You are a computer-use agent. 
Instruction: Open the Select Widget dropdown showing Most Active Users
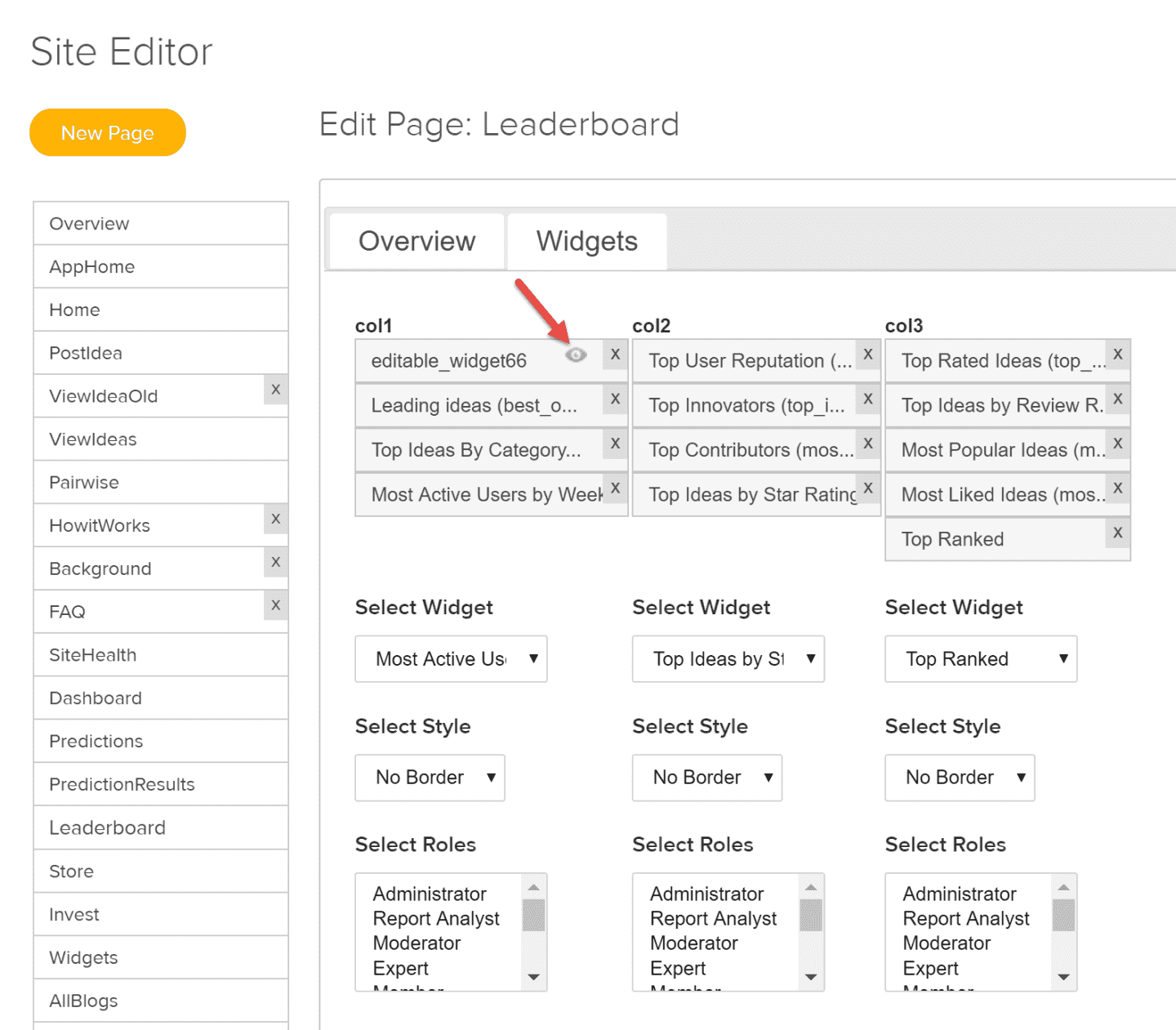(451, 659)
